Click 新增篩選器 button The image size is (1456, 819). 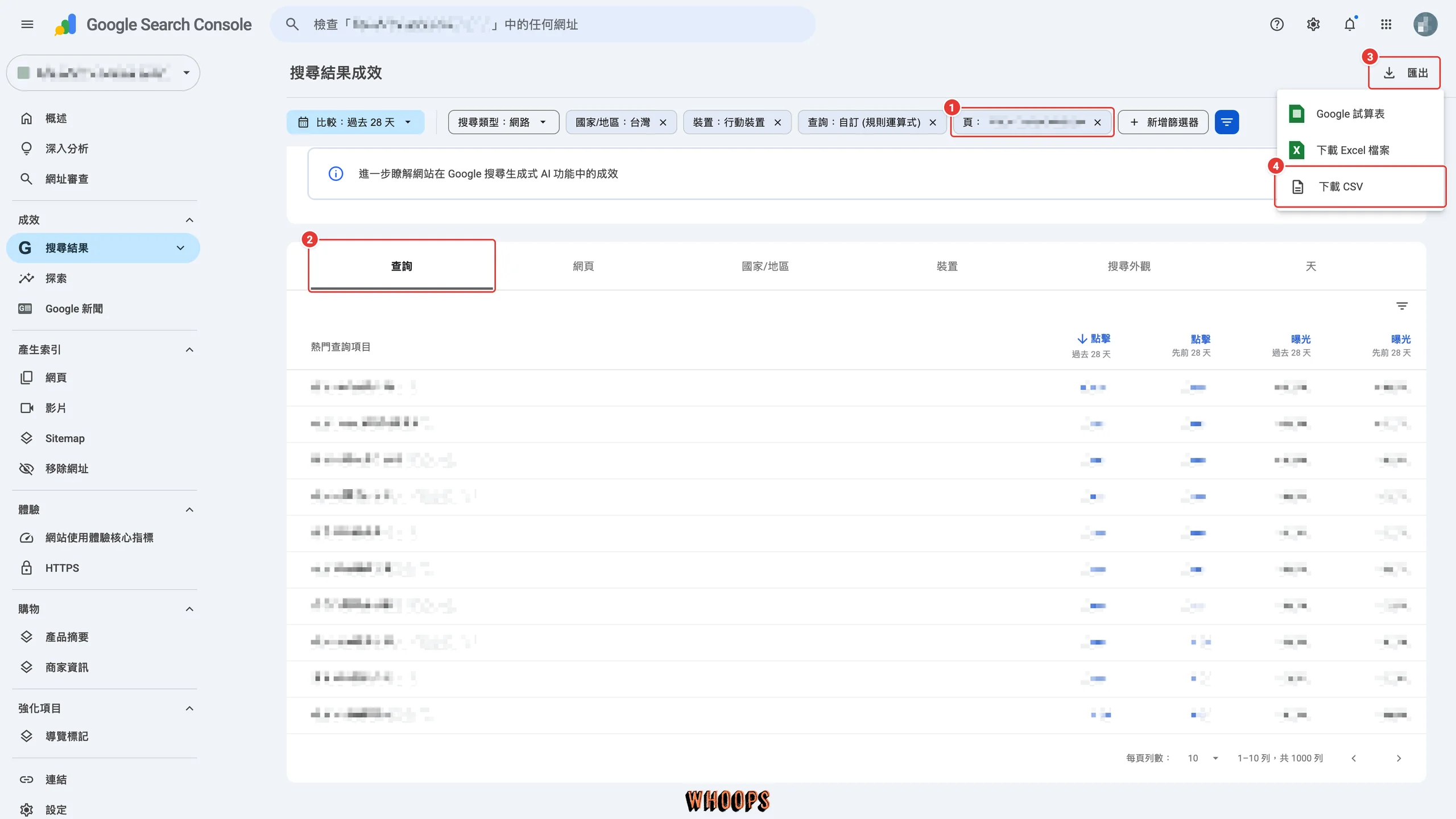pyautogui.click(x=1163, y=122)
